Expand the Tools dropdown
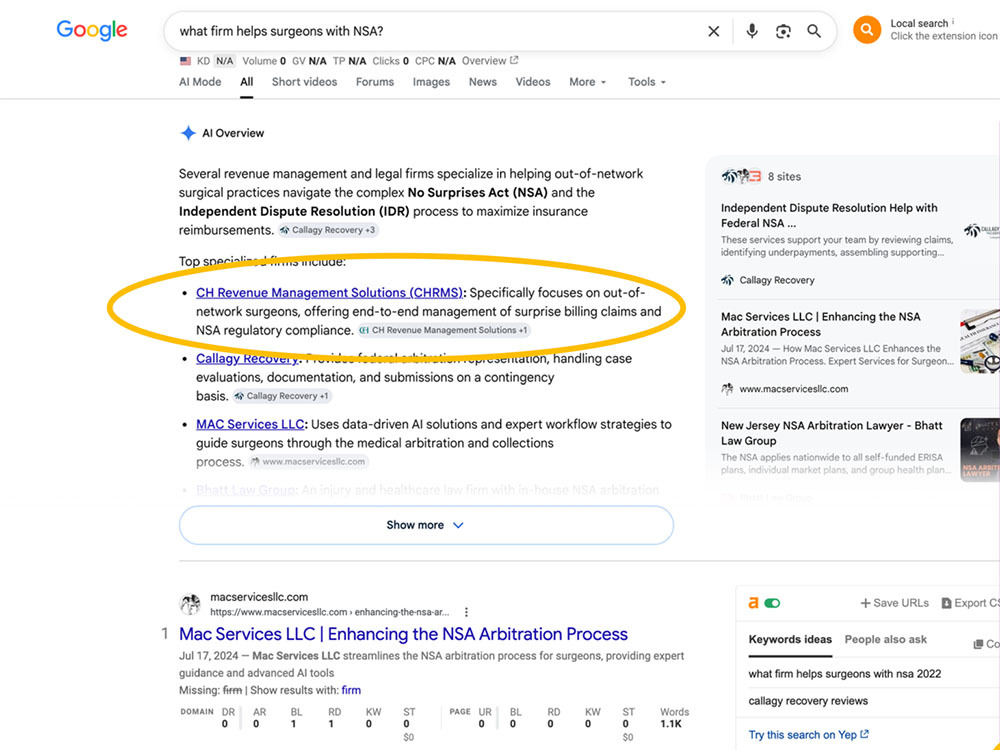 tap(647, 82)
